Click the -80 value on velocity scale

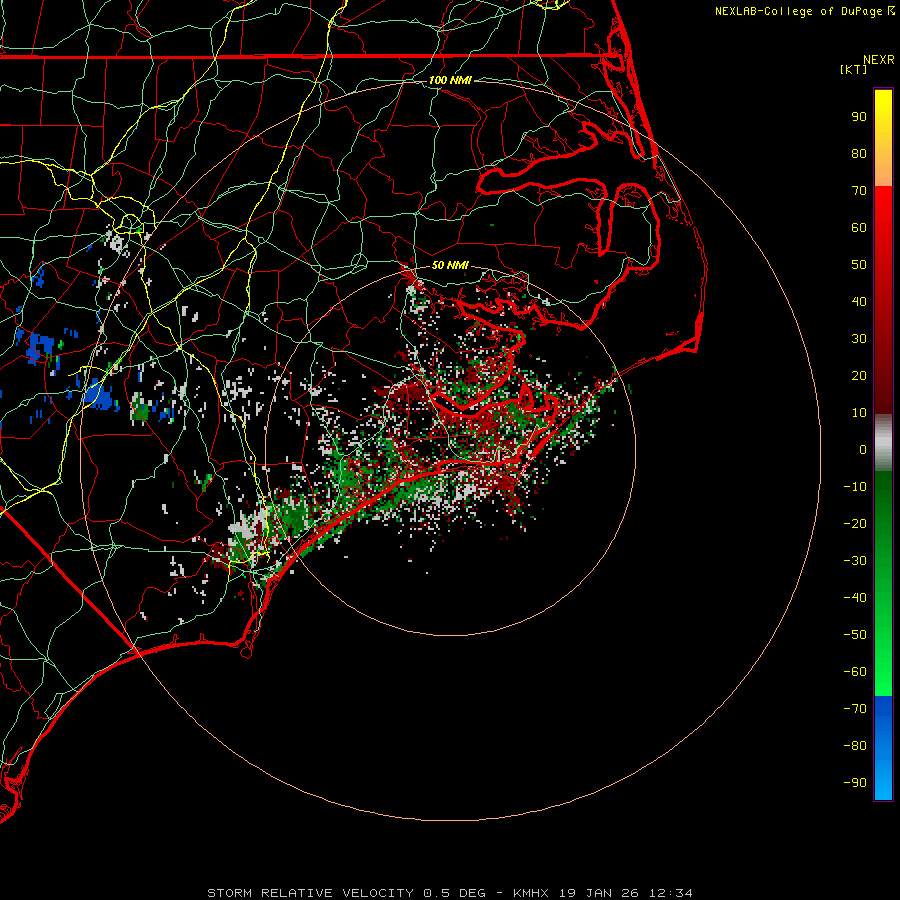tap(855, 746)
